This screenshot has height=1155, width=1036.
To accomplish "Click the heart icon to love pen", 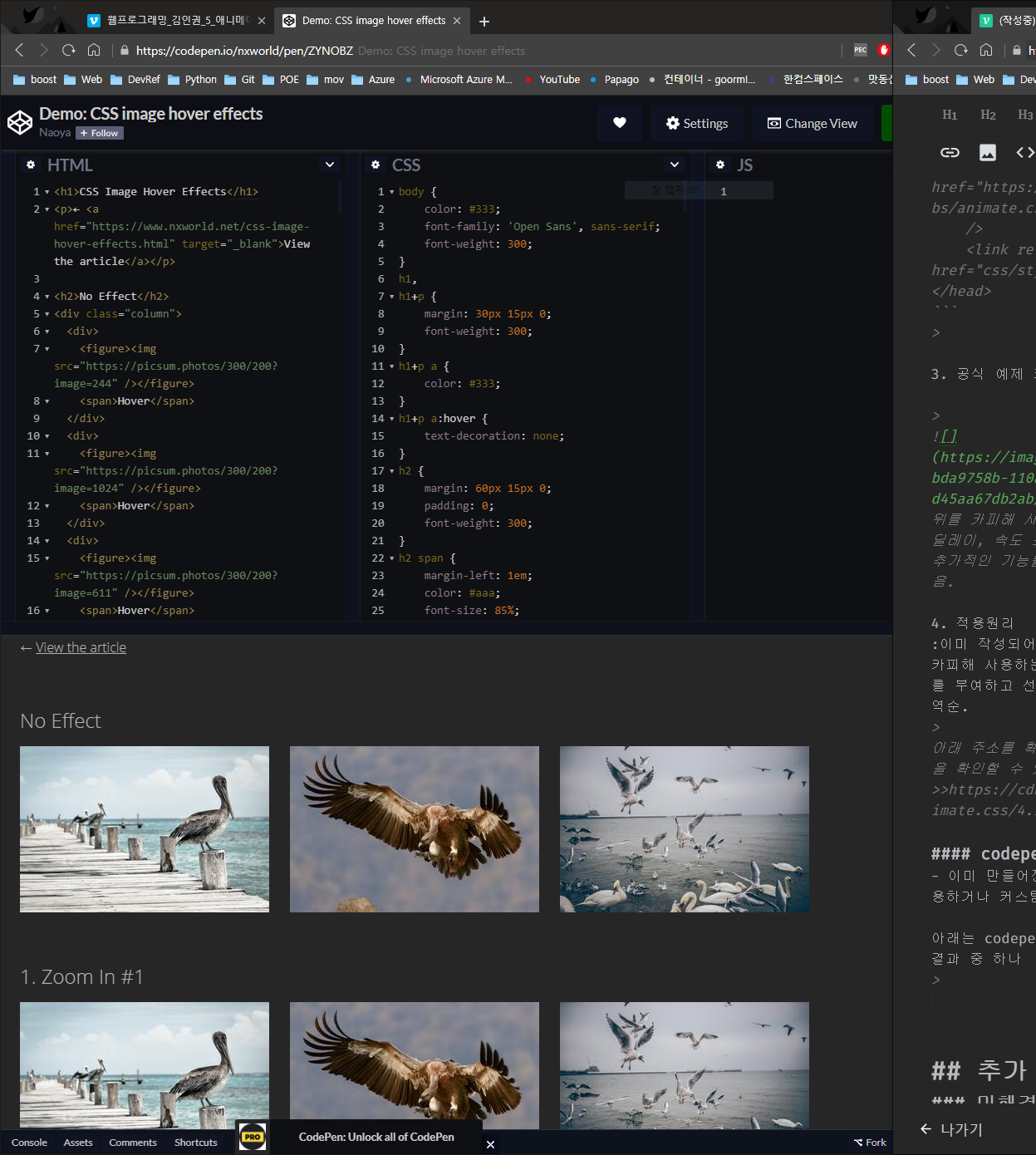I will (x=619, y=123).
